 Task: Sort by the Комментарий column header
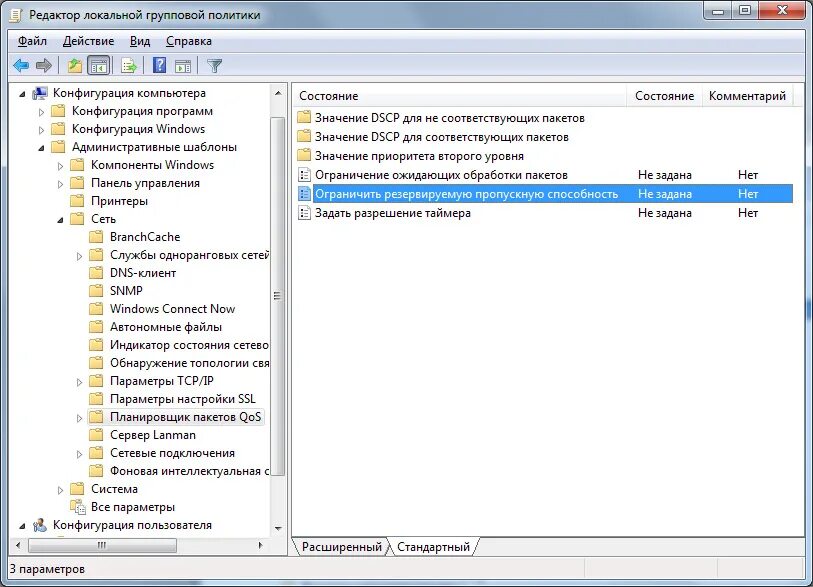tap(747, 96)
